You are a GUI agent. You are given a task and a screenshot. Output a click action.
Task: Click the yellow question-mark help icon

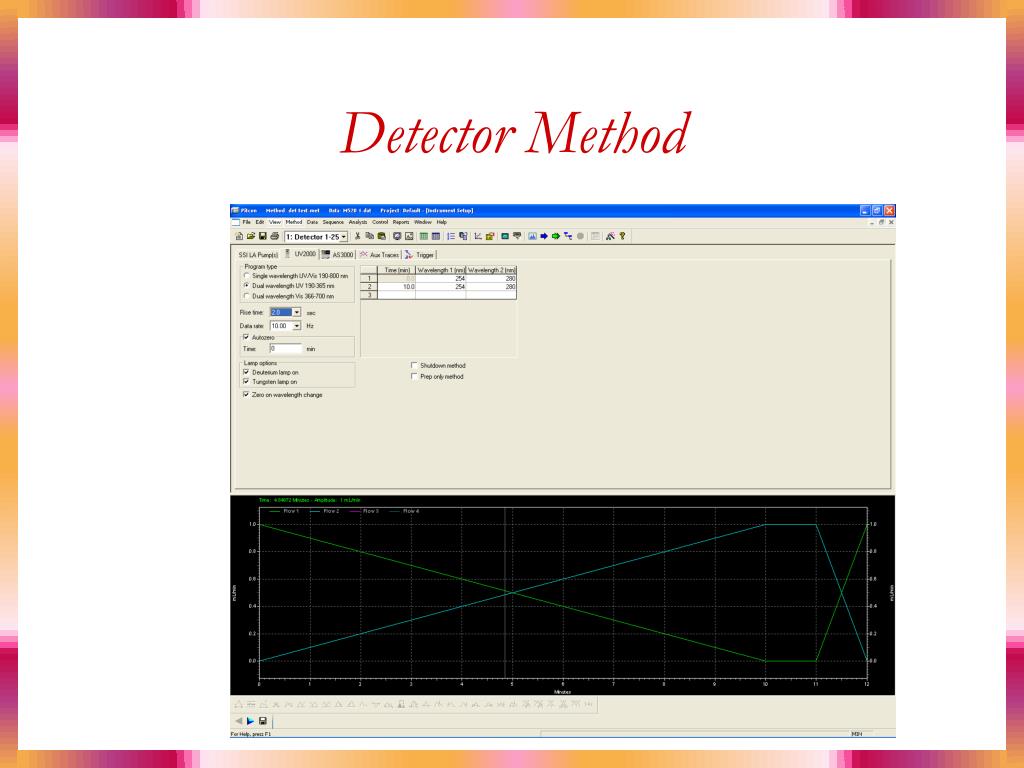622,236
